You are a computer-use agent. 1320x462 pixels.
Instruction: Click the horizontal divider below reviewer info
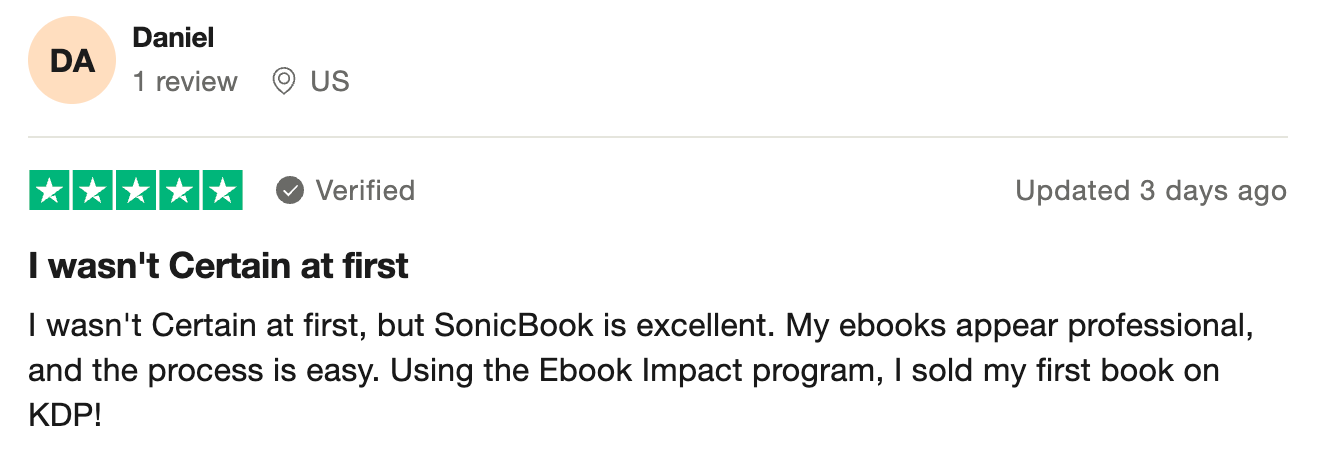click(657, 137)
